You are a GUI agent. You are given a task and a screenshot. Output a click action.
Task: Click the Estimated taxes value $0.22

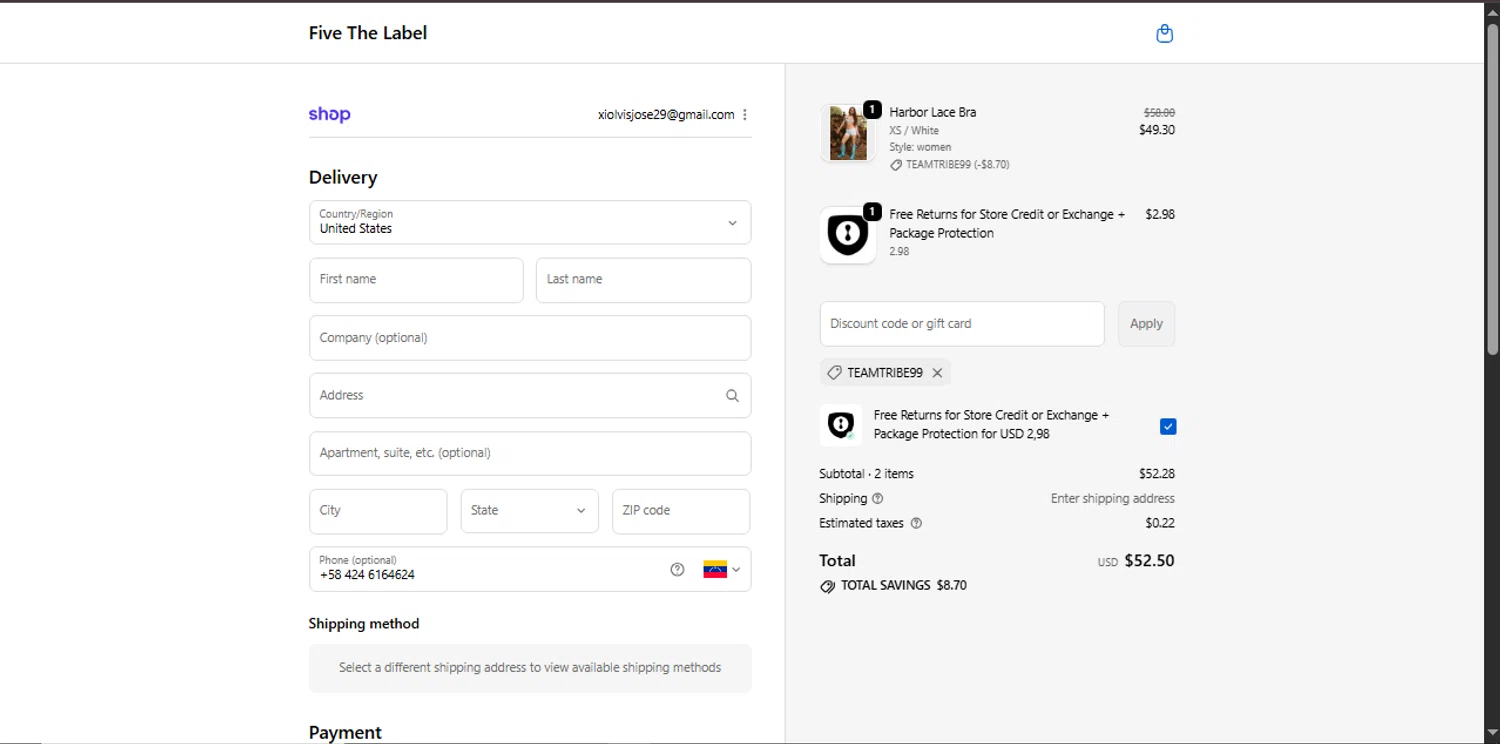point(1160,523)
